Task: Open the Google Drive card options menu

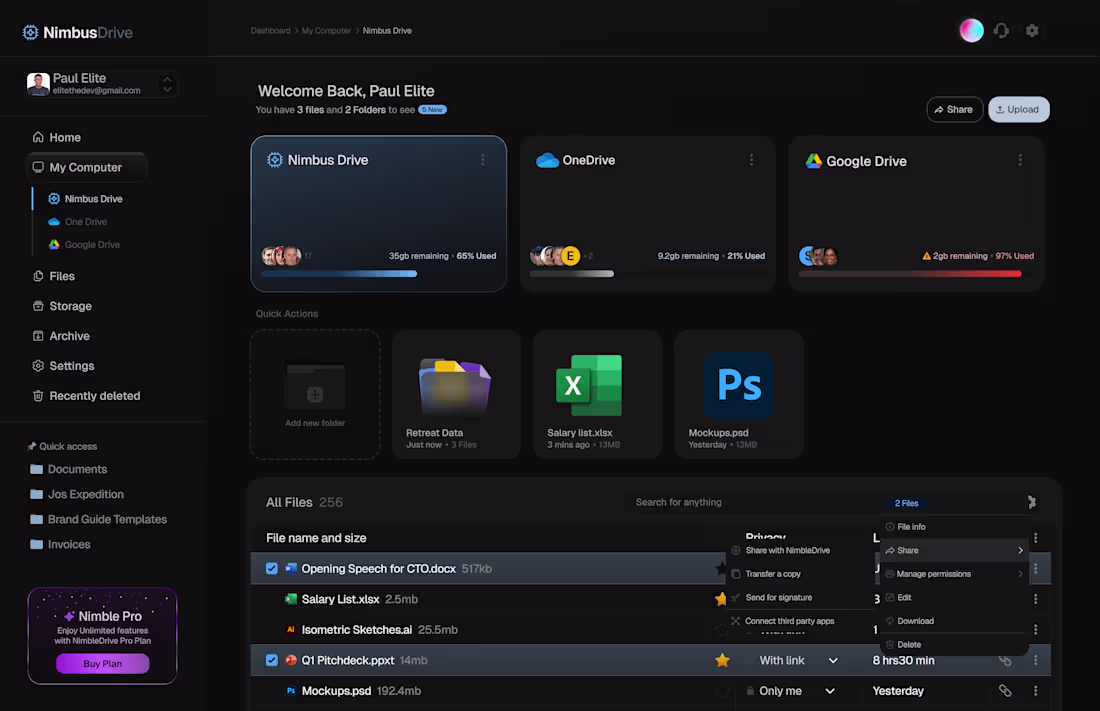Action: click(1020, 160)
